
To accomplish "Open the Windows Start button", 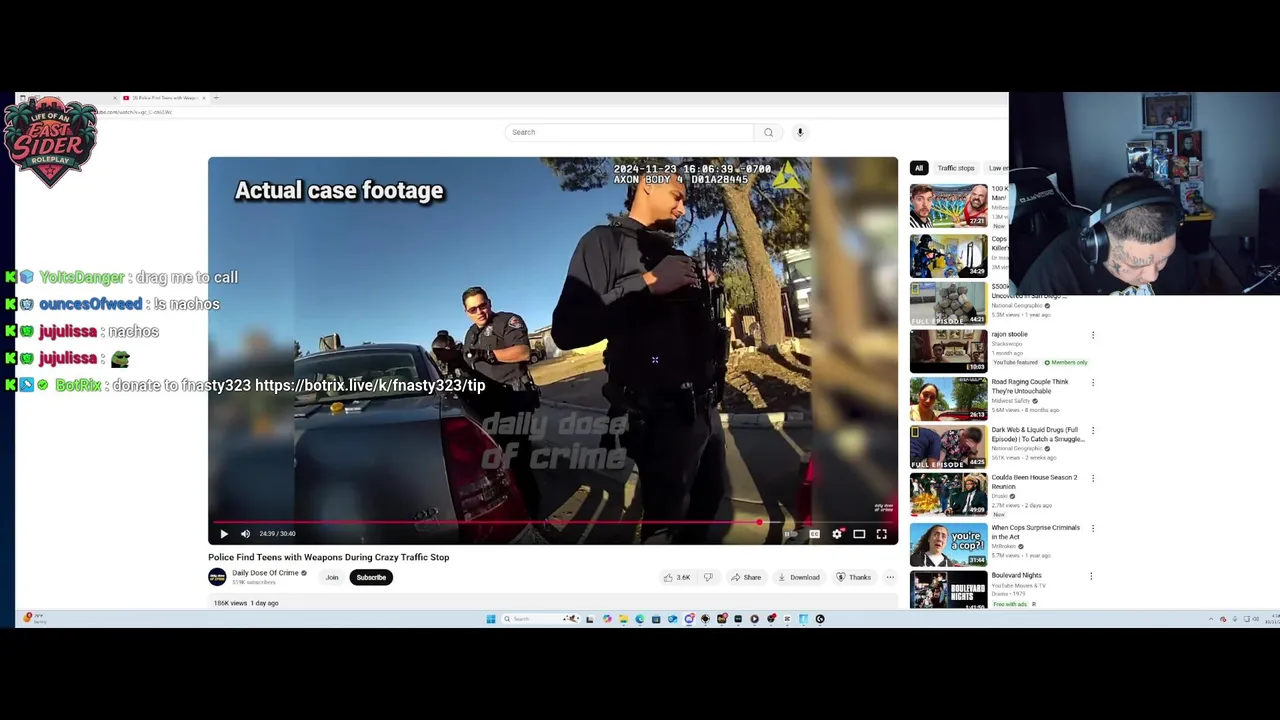I will click(x=491, y=619).
